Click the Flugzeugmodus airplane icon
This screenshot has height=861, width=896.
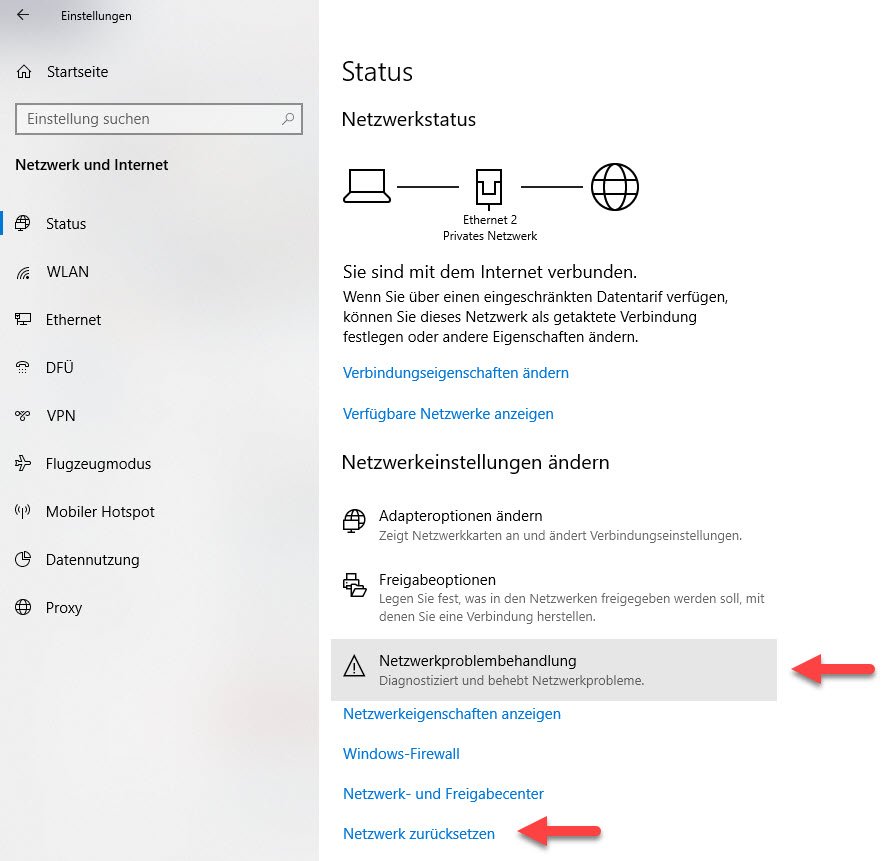coord(23,463)
